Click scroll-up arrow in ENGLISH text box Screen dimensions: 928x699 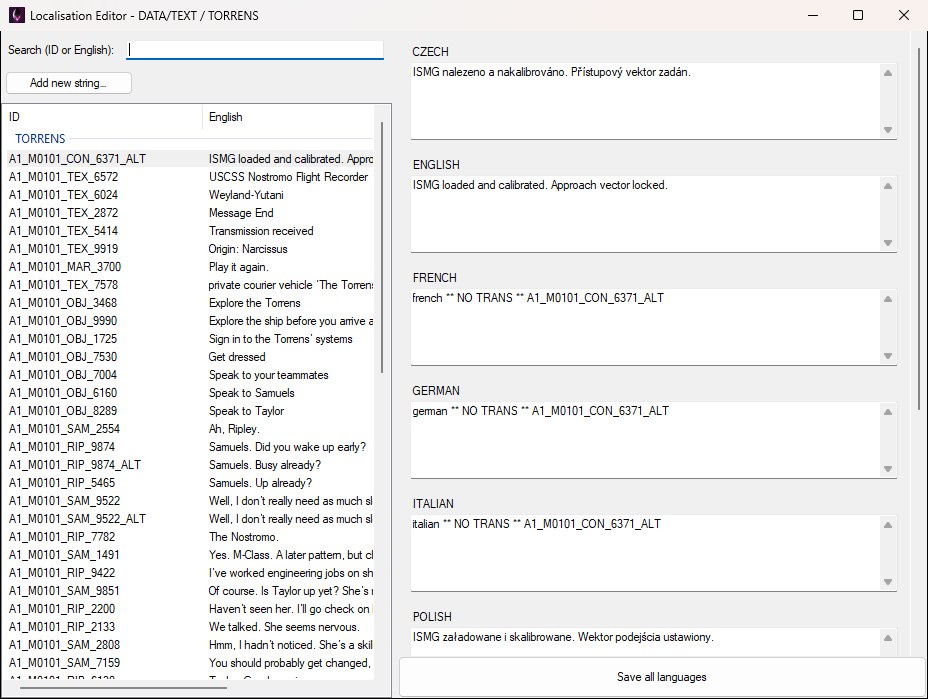pos(888,186)
